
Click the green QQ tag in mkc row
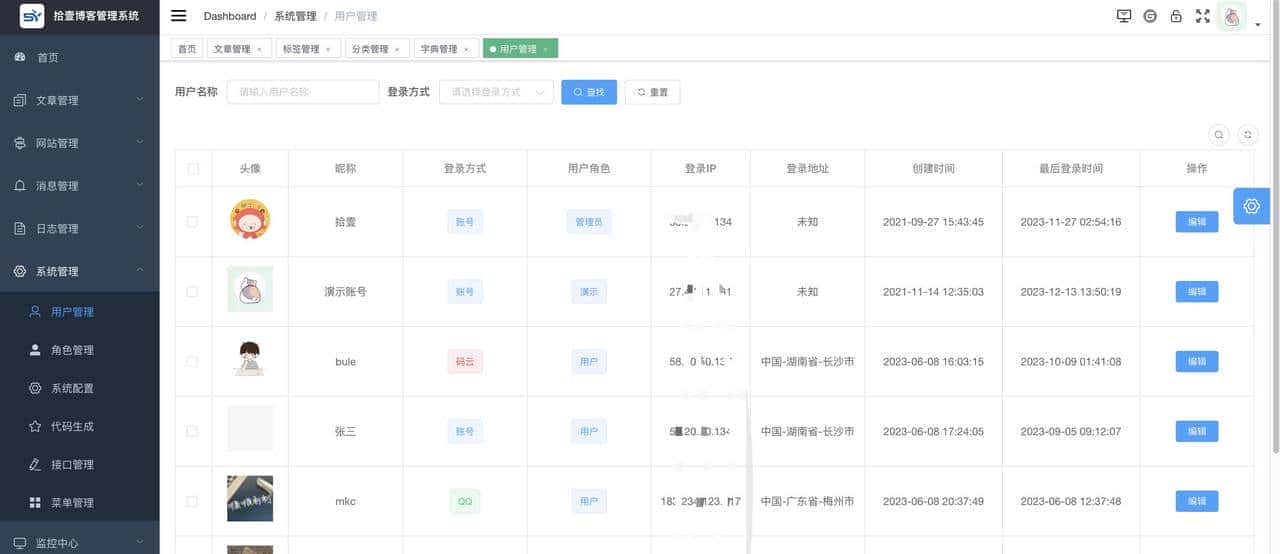coord(465,501)
